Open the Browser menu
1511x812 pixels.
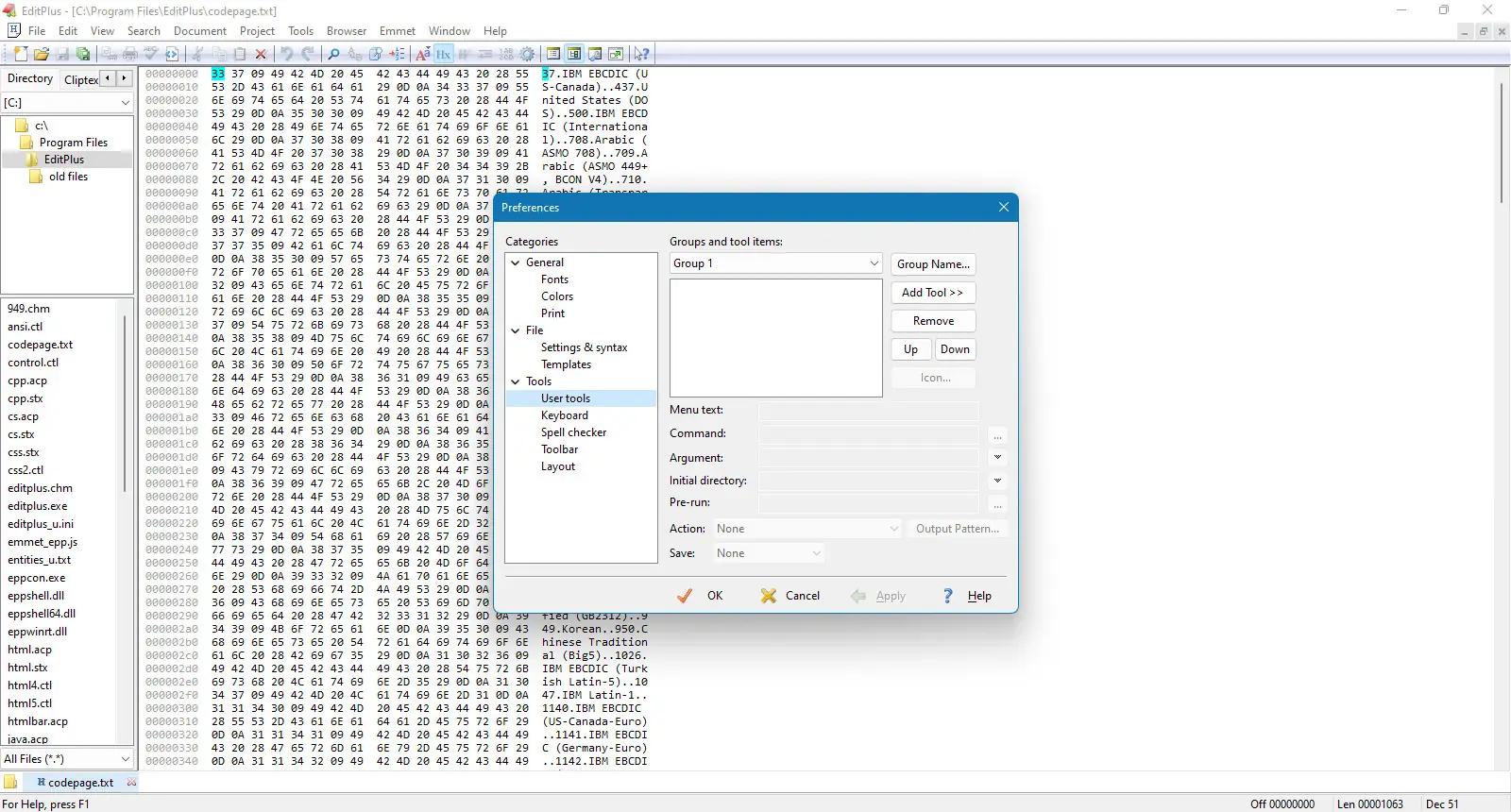347,31
